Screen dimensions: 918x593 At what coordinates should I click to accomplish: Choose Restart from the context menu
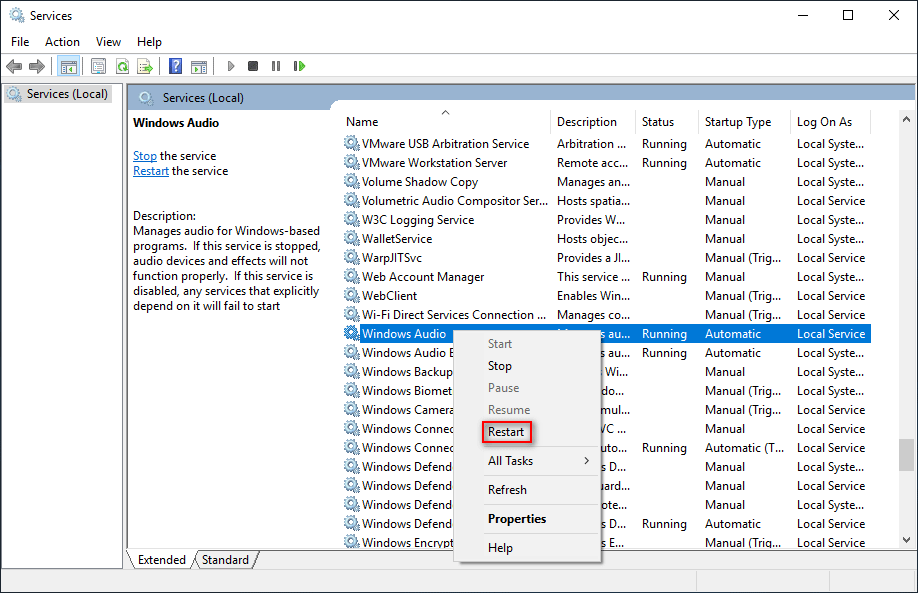coord(506,432)
